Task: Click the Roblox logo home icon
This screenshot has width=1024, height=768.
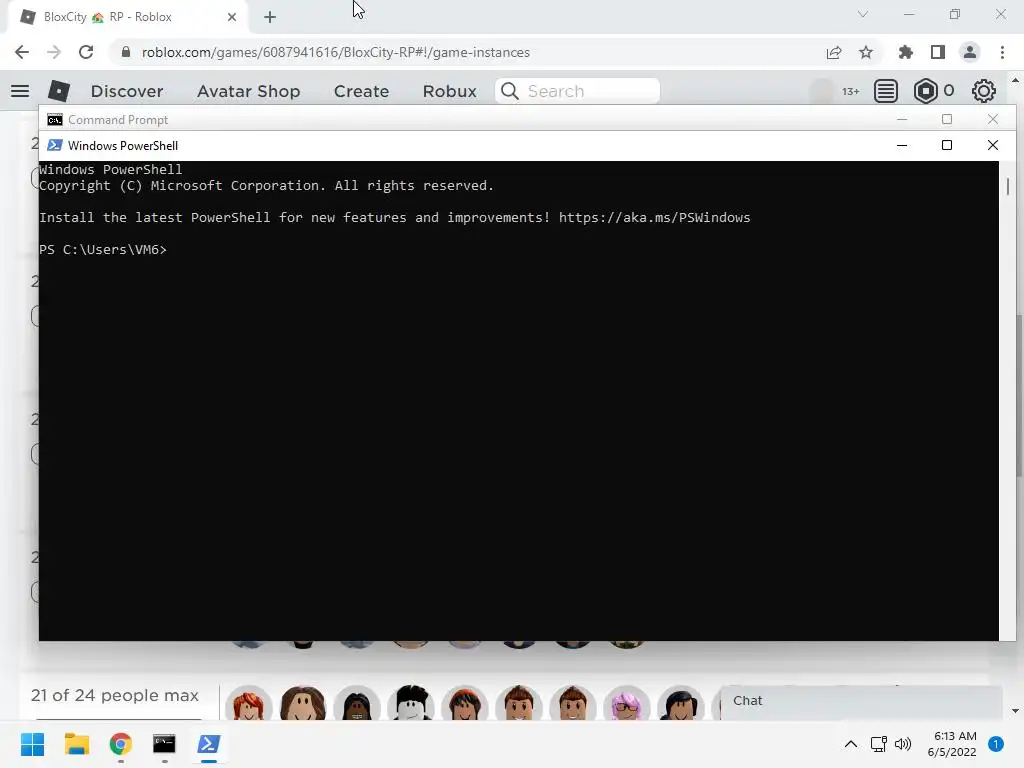Action: point(59,91)
